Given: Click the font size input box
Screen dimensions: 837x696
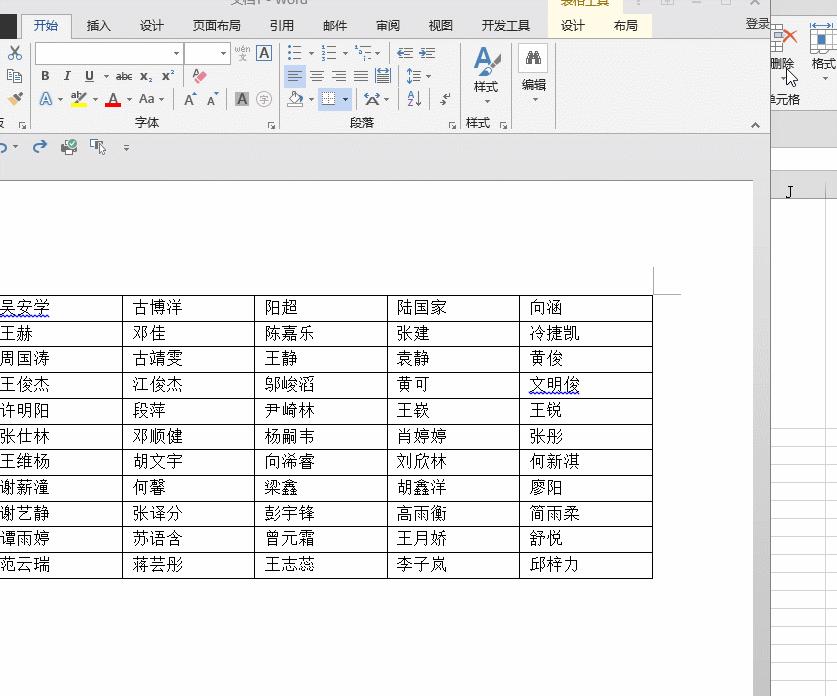Looking at the screenshot, I should tap(205, 52).
